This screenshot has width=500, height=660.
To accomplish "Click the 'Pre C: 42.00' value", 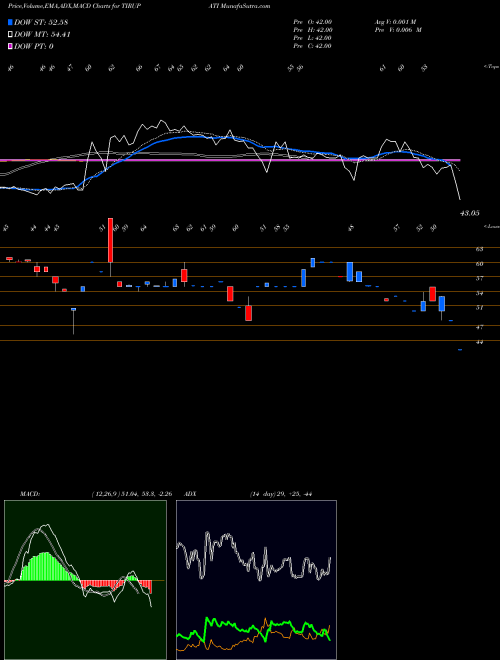I will [313, 46].
